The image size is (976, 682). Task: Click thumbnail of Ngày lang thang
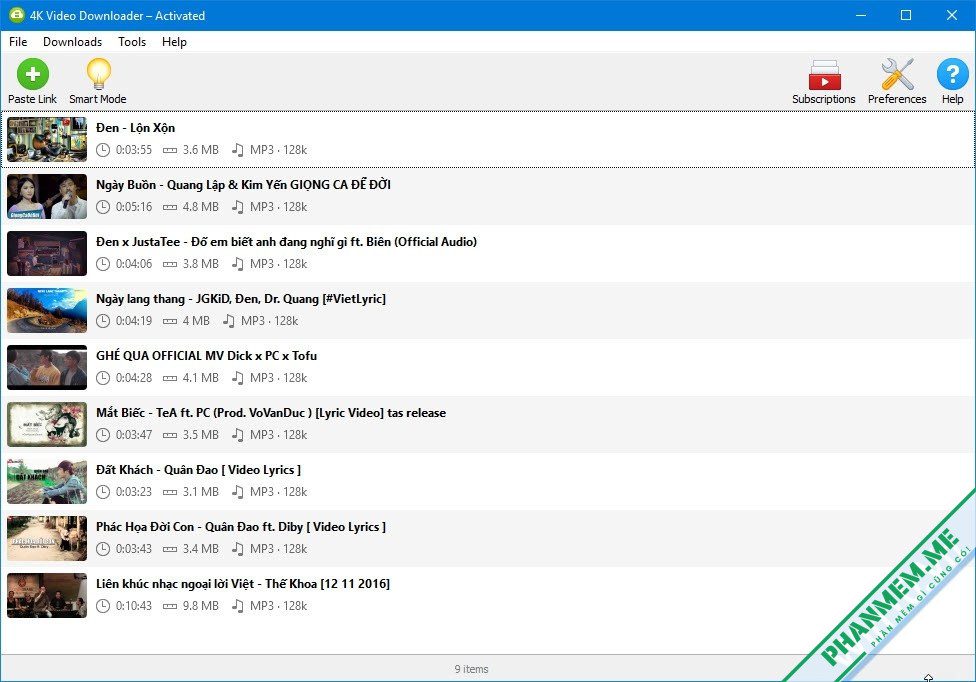pyautogui.click(x=47, y=311)
